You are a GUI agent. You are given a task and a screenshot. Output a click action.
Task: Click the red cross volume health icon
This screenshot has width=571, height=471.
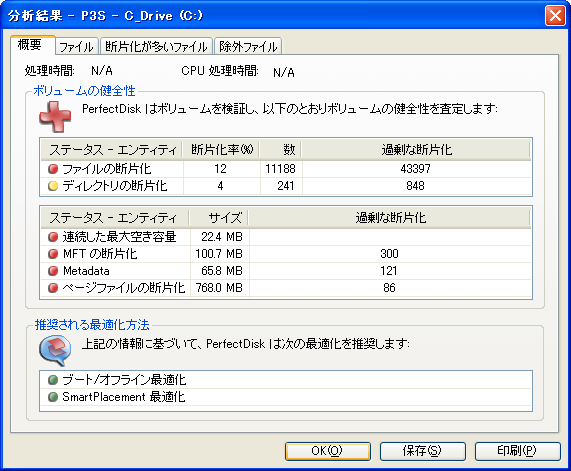pos(55,116)
